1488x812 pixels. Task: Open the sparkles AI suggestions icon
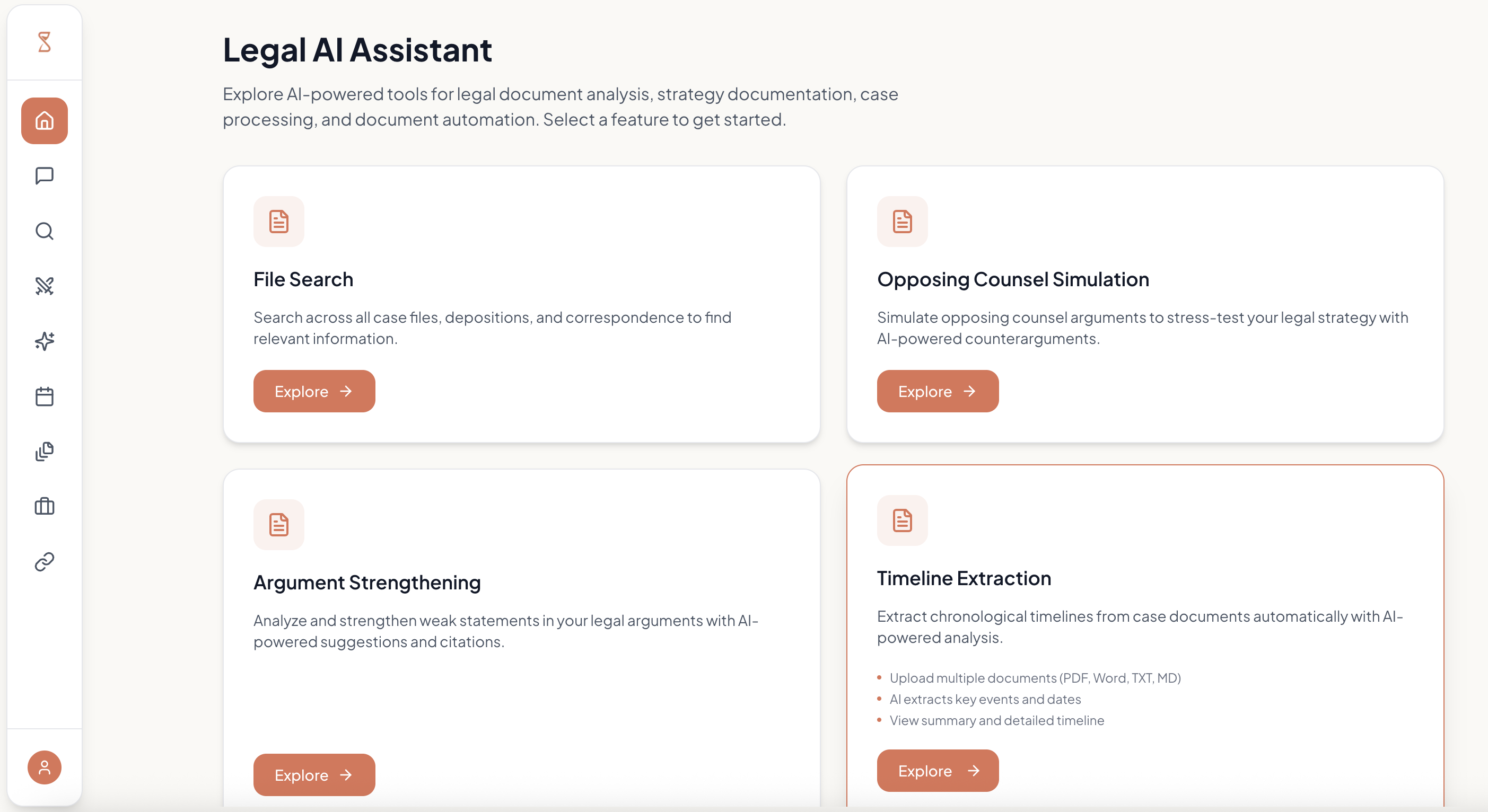(45, 340)
